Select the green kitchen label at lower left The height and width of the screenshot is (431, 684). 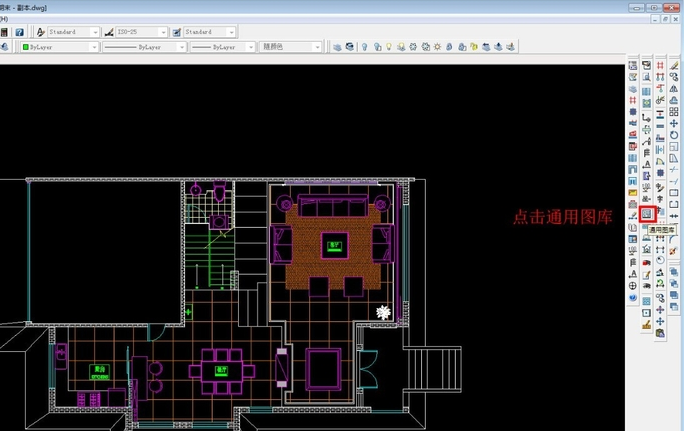tap(99, 372)
